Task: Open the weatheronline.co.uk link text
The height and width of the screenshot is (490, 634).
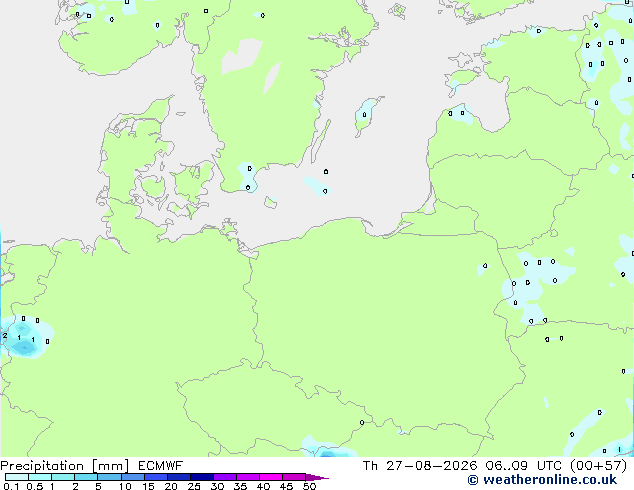Action: click(x=549, y=480)
